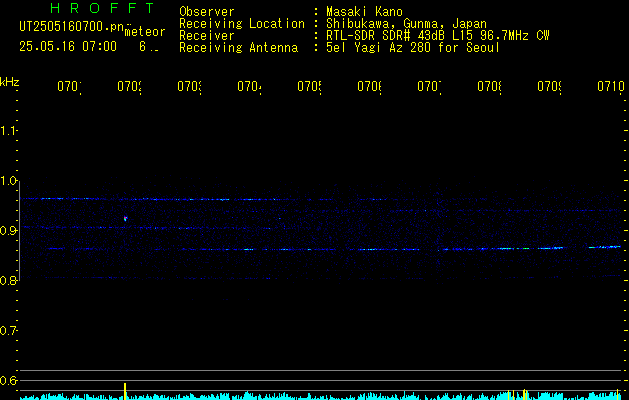Click the 0701 time axis label
Screen dimensions: 629x400
69,86
